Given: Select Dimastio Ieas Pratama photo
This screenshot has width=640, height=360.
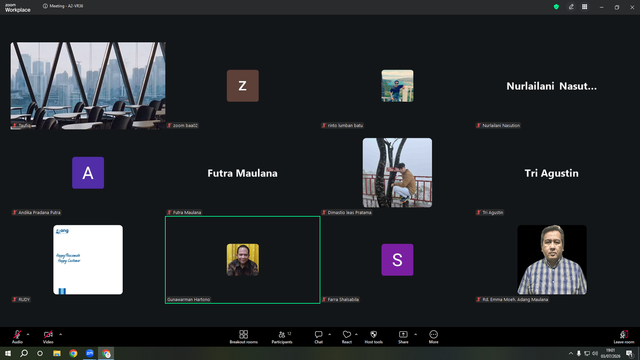Looking at the screenshot, I should tap(397, 173).
